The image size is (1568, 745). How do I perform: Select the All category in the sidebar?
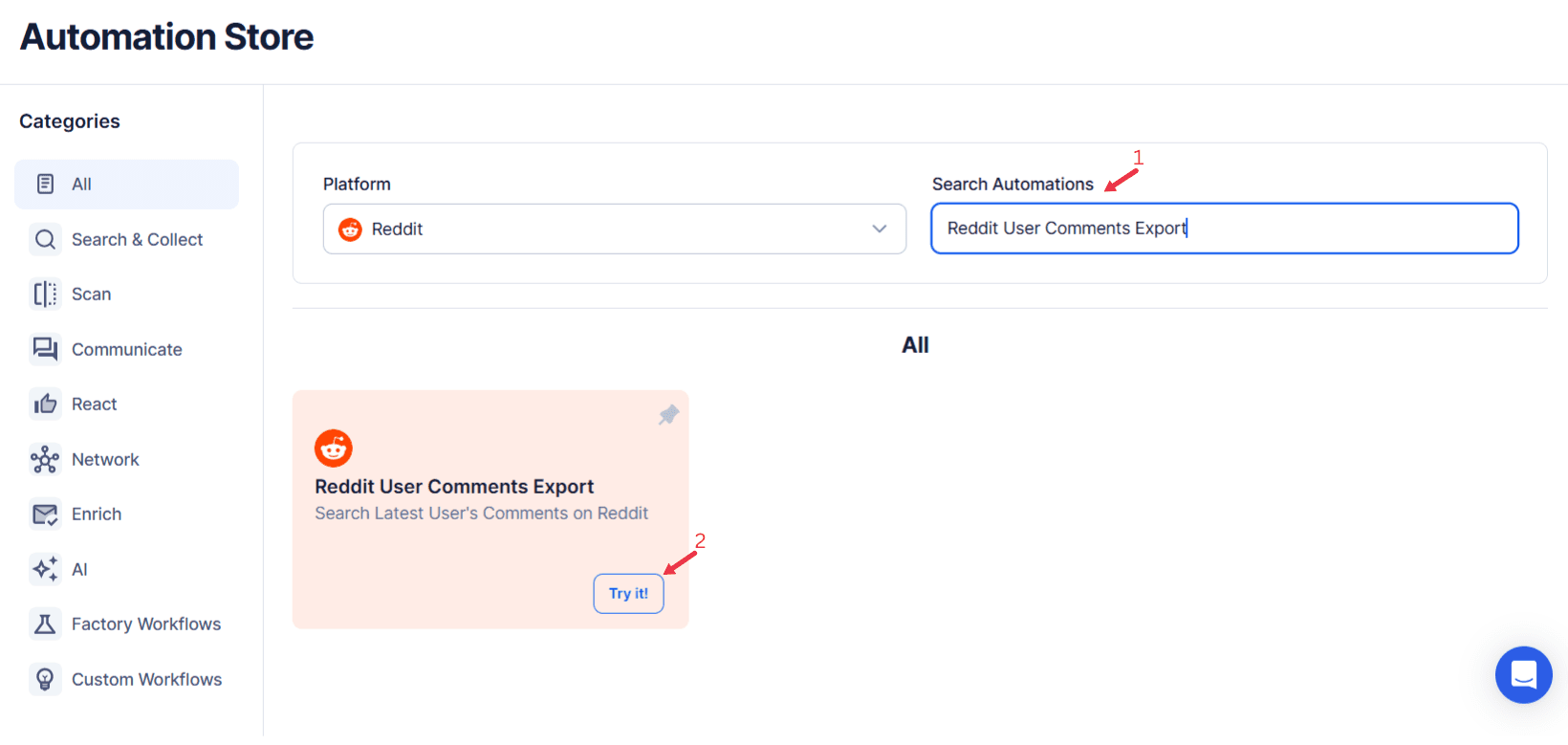tap(125, 184)
